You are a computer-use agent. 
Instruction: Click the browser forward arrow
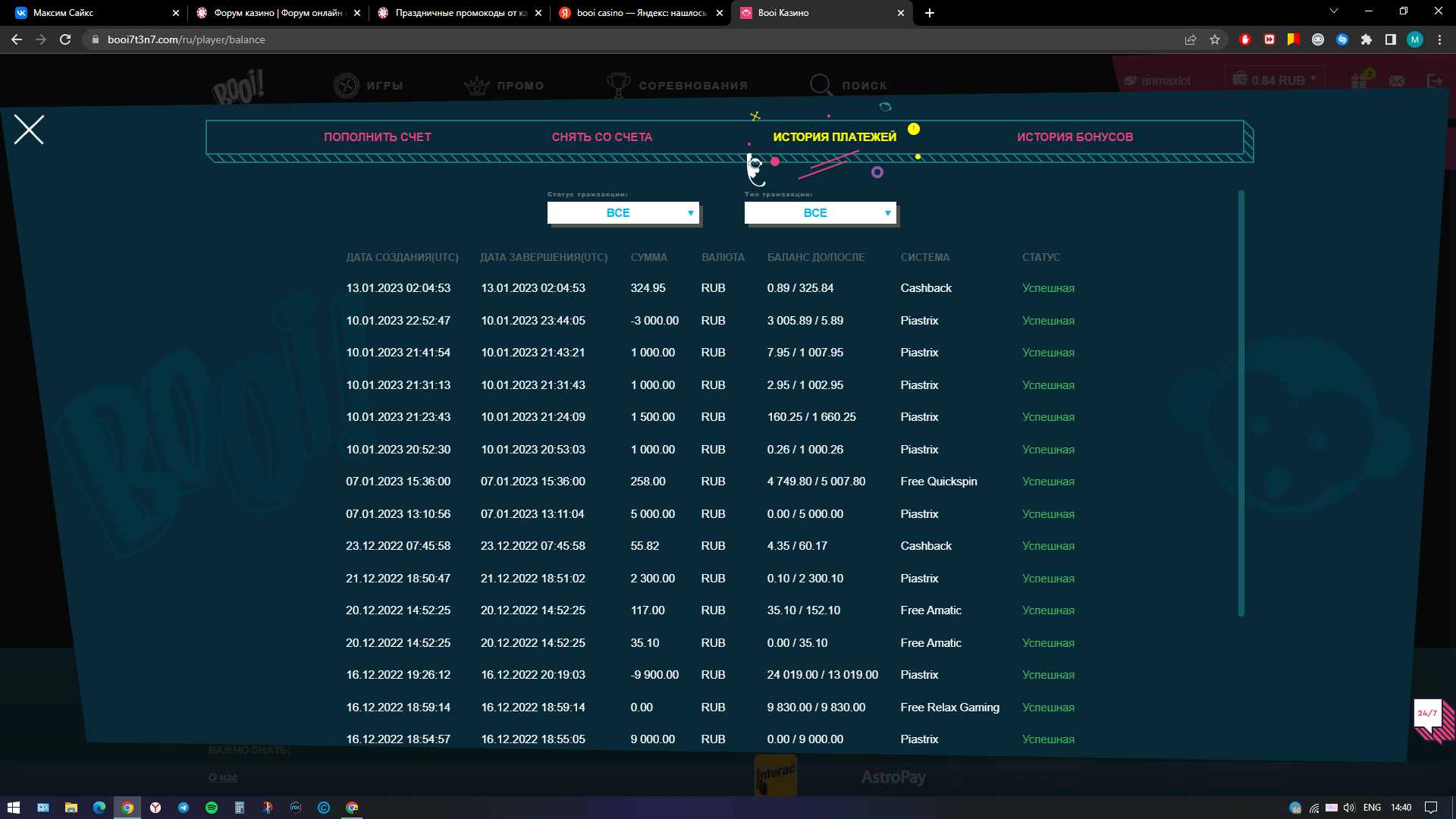(41, 39)
